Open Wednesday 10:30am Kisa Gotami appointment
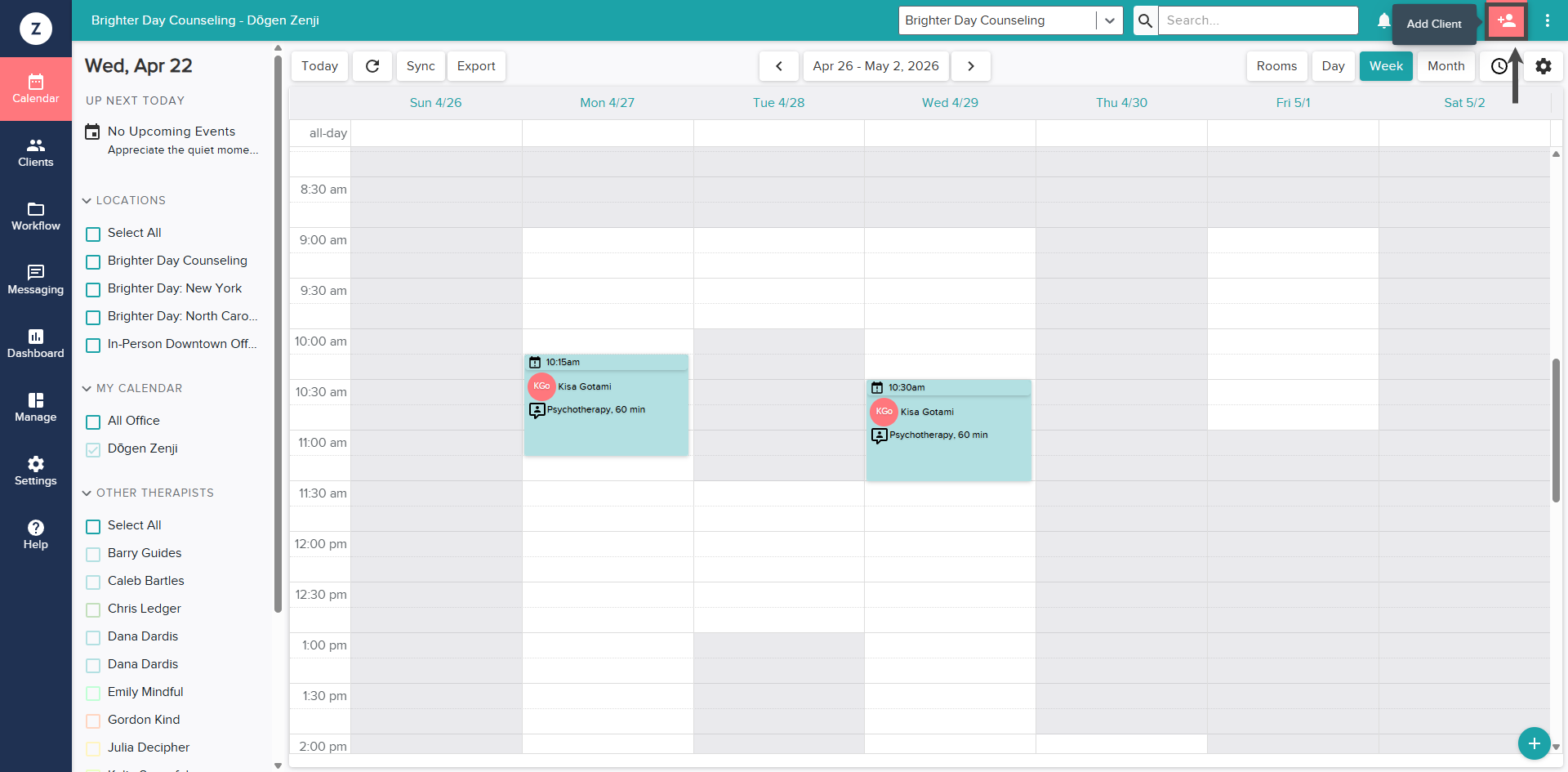Screen dimensions: 1568x772 (x=949, y=431)
